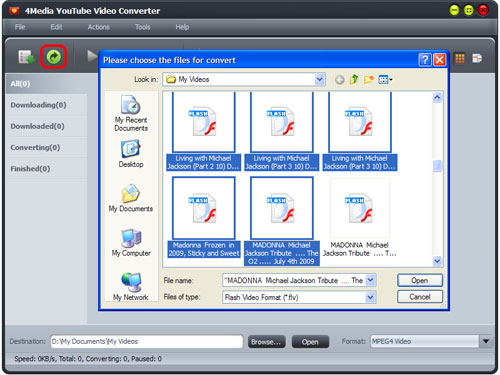The height and width of the screenshot is (375, 500).
Task: Open the Edit menu
Action: [56, 27]
